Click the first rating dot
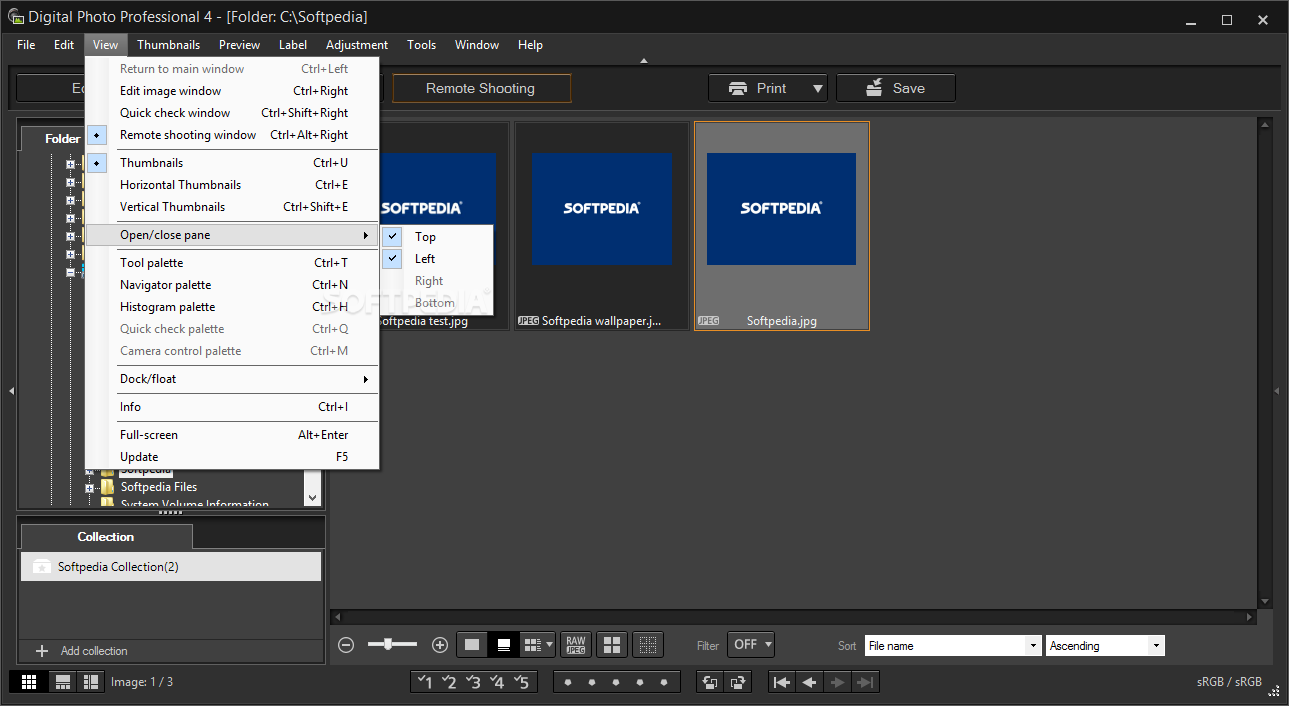1289x706 pixels. (x=568, y=682)
